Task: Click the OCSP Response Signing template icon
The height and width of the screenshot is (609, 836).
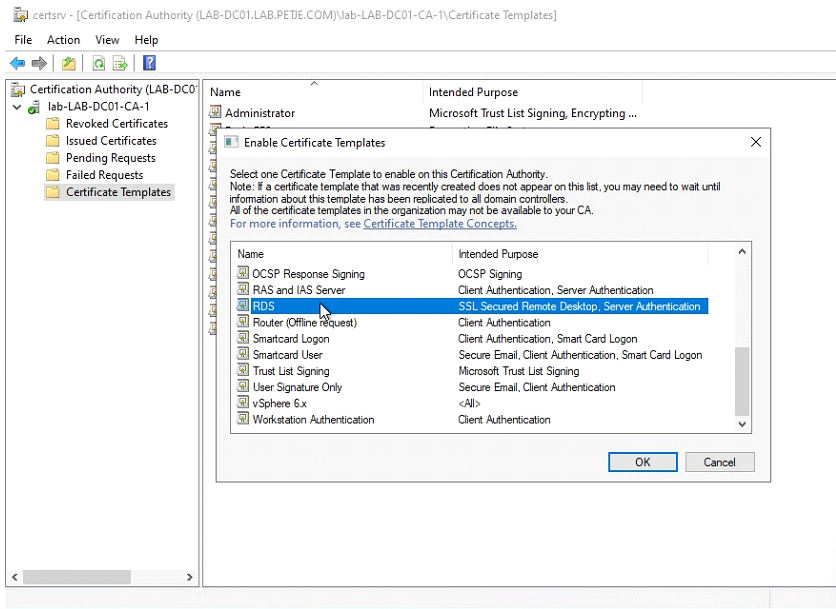Action: tap(243, 274)
